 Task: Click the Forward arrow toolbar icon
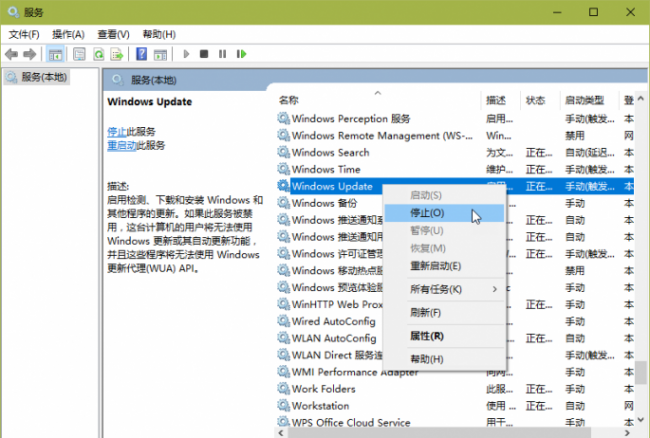click(x=29, y=54)
